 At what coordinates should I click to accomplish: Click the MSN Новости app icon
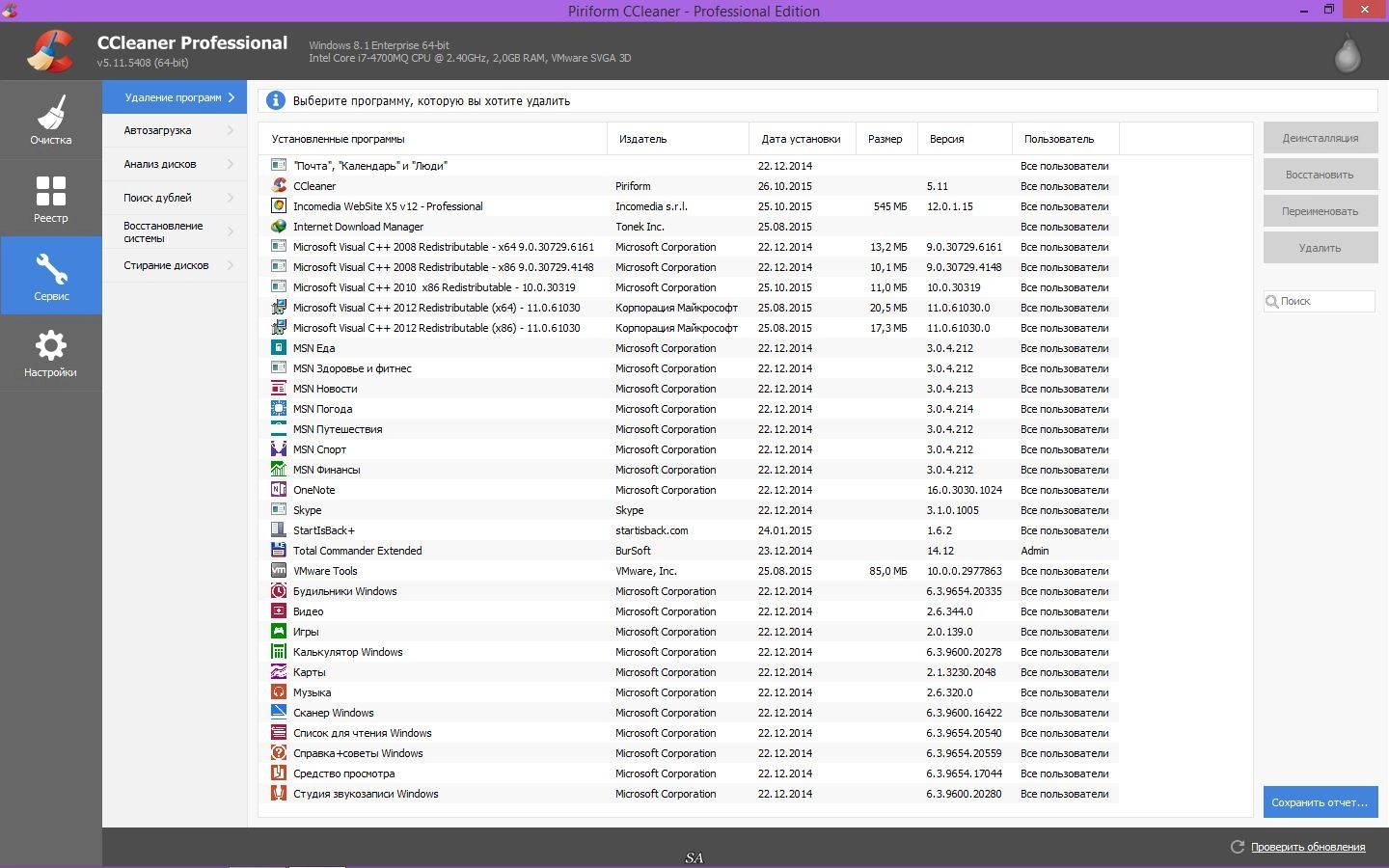(279, 388)
